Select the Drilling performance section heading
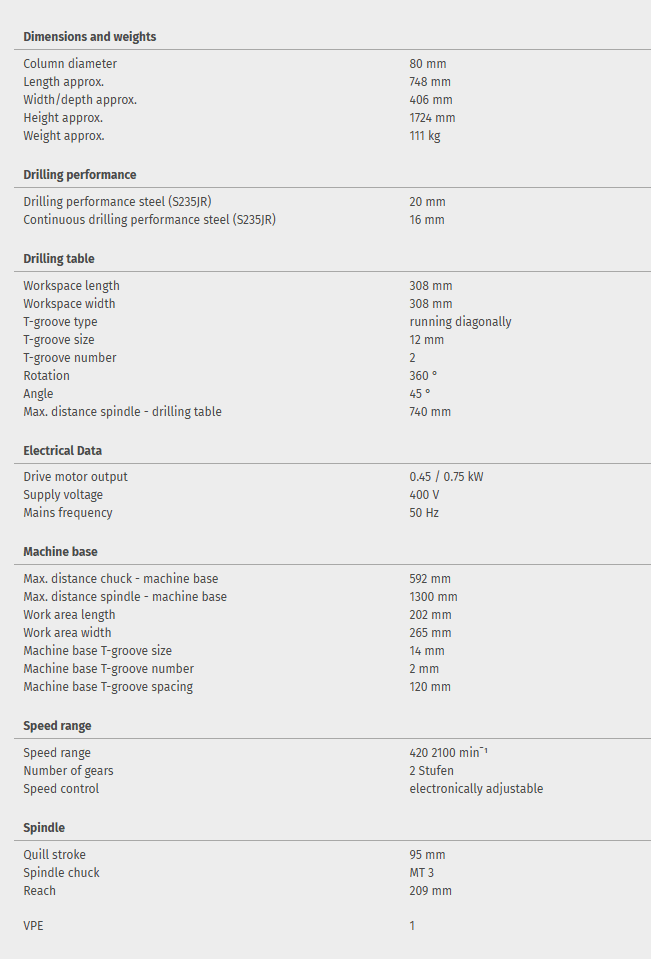This screenshot has height=959, width=651. click(x=79, y=175)
